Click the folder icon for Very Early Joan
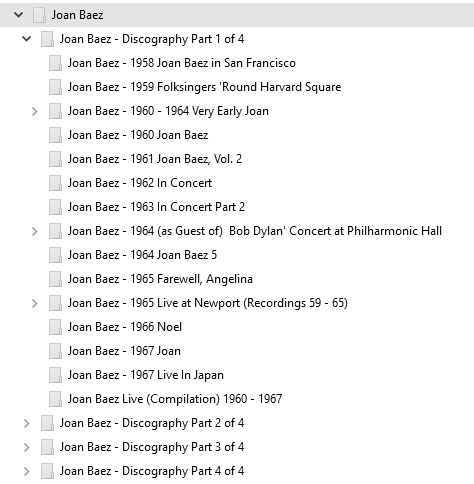Screen dimensions: 474x484 pos(55,111)
